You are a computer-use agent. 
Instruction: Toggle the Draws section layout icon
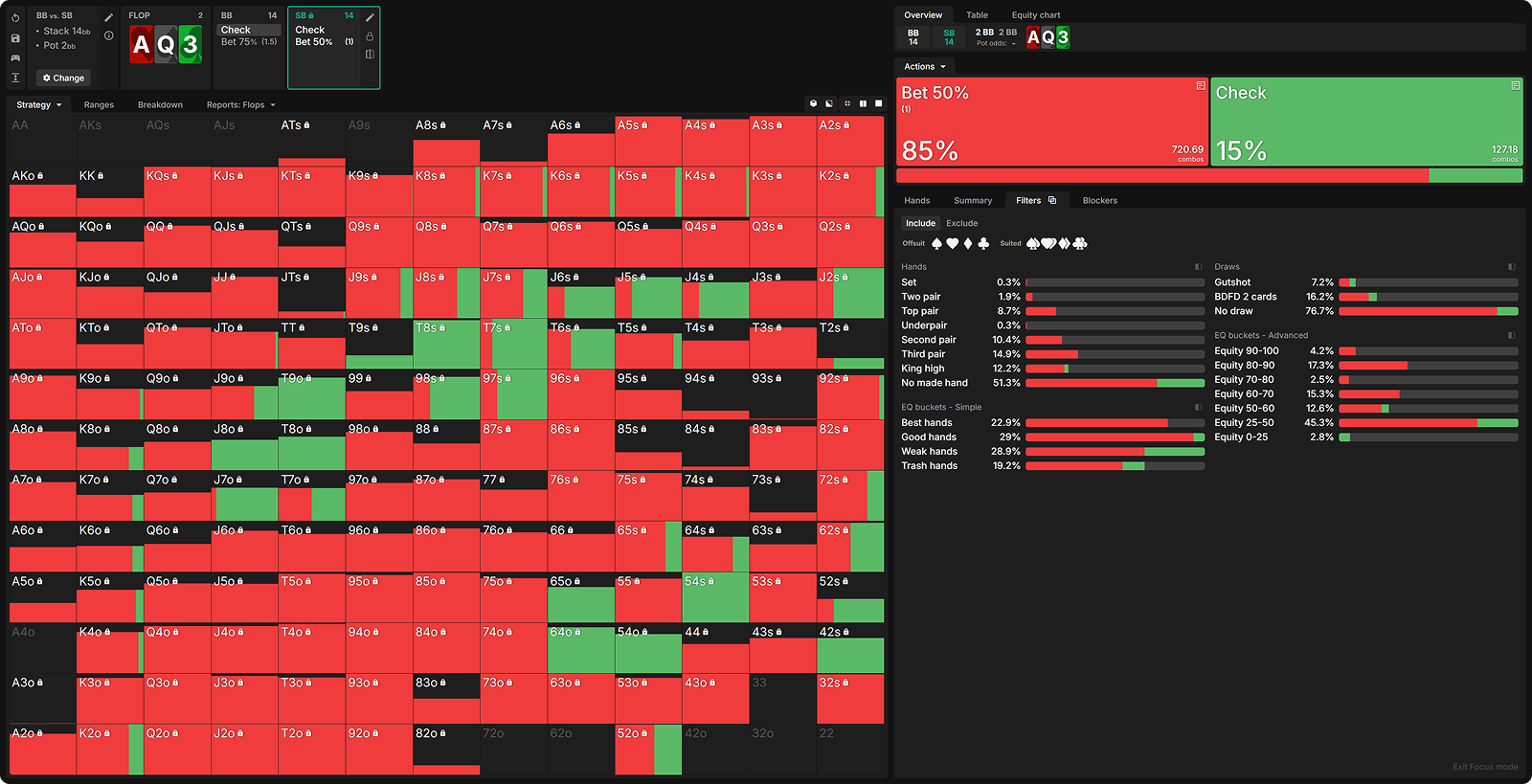click(1511, 267)
